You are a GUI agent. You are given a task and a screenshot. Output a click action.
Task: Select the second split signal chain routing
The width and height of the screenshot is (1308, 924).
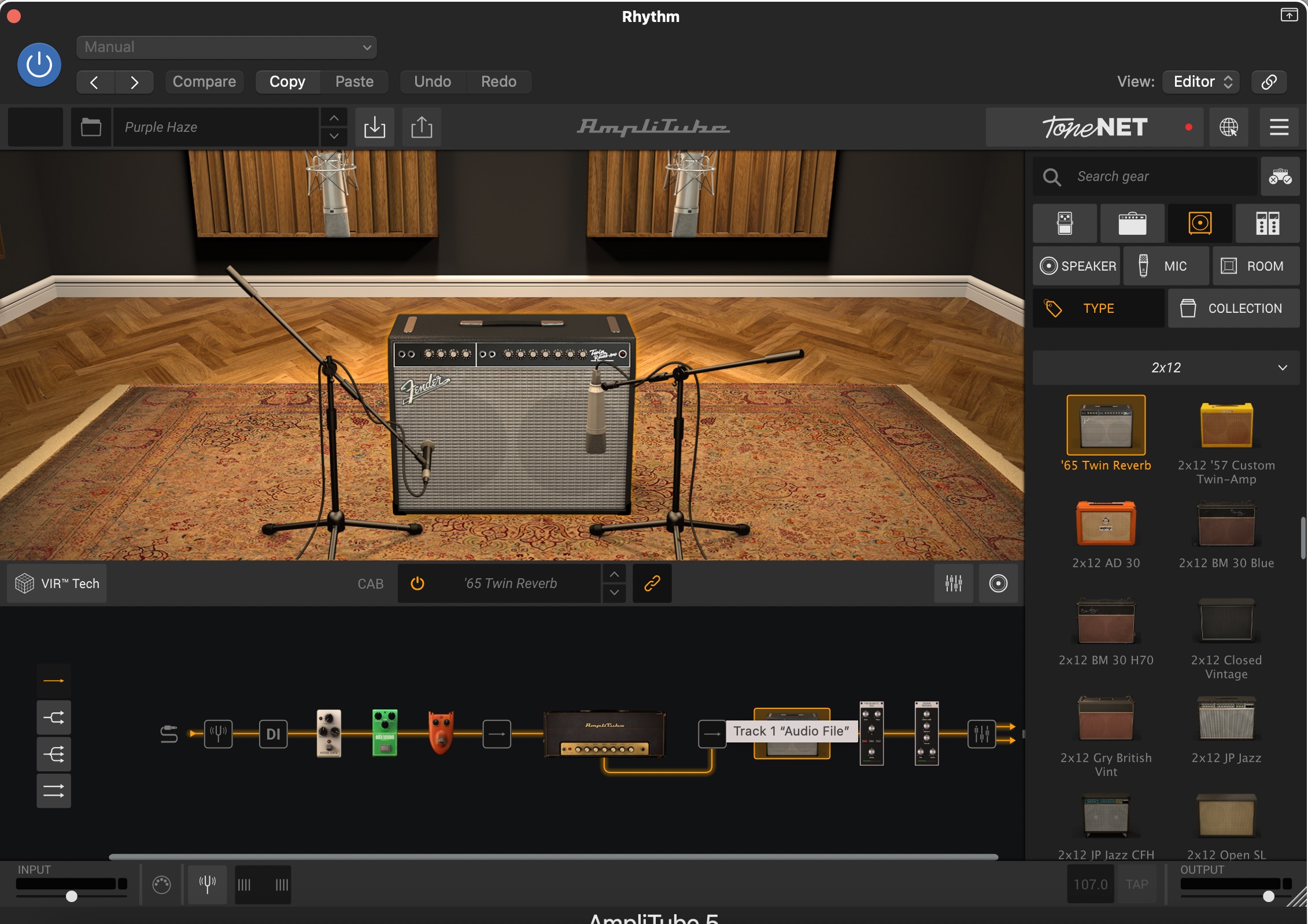pos(54,718)
